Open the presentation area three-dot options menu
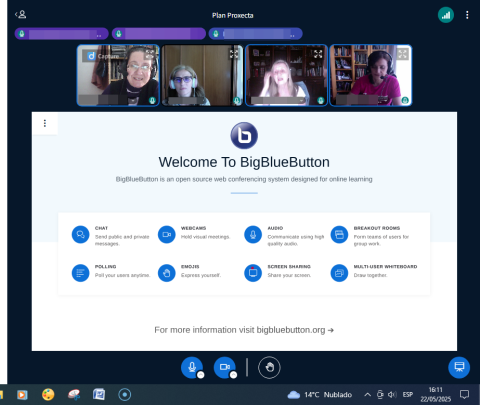The width and height of the screenshot is (480, 405). coord(45,123)
